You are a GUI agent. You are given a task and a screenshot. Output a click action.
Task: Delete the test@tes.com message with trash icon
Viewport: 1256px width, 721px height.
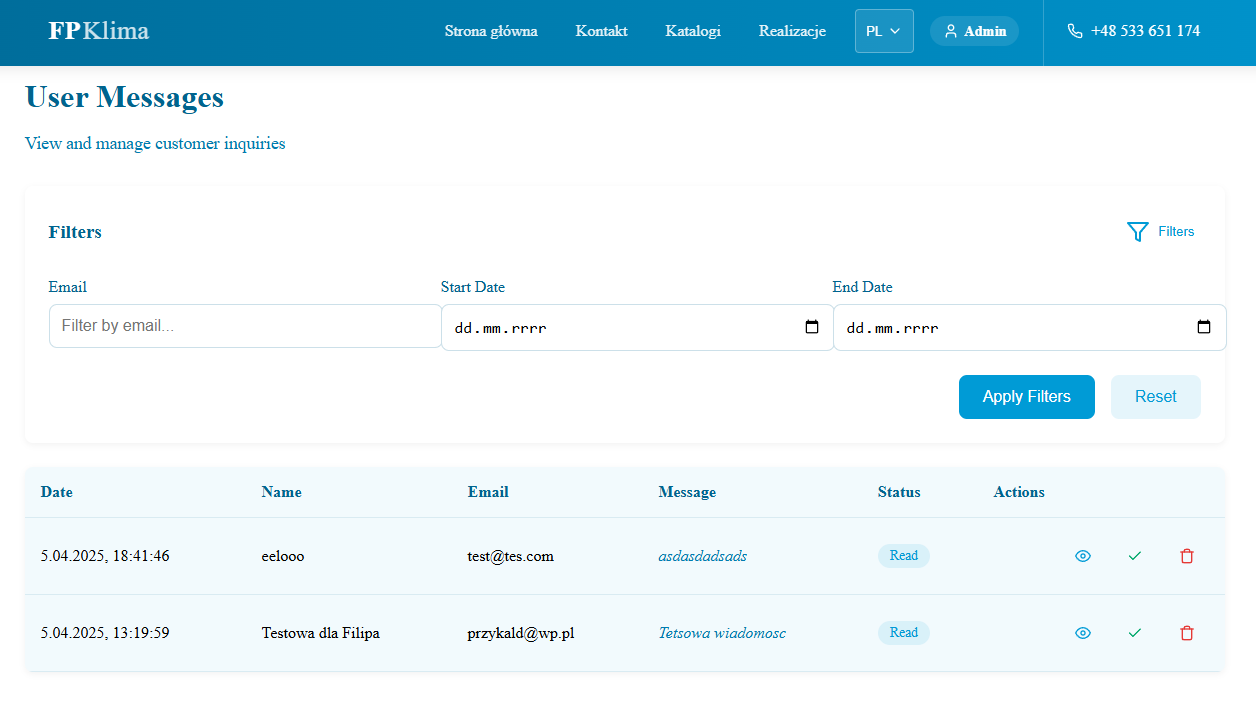(x=1187, y=556)
